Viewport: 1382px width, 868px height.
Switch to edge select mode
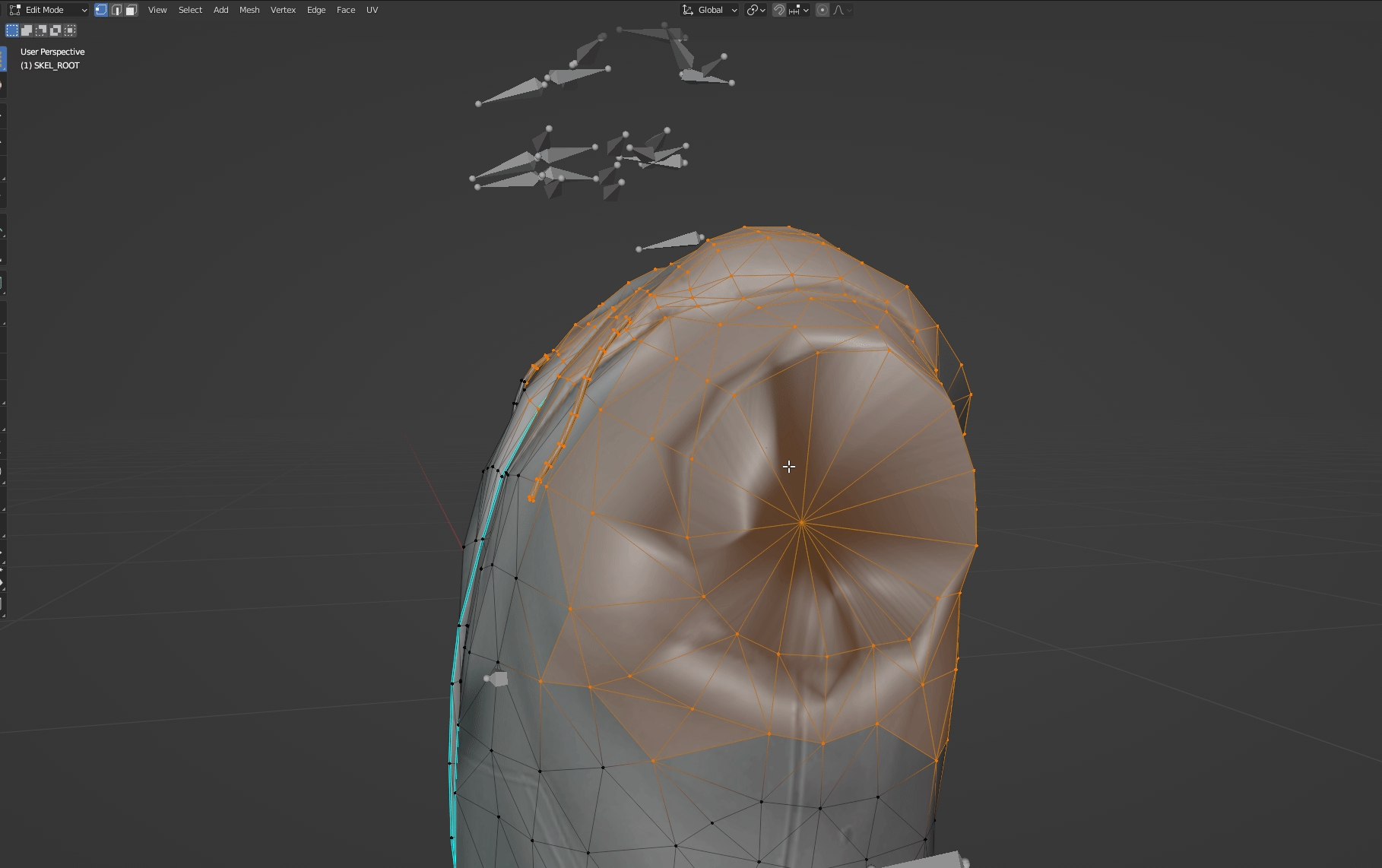[x=116, y=10]
